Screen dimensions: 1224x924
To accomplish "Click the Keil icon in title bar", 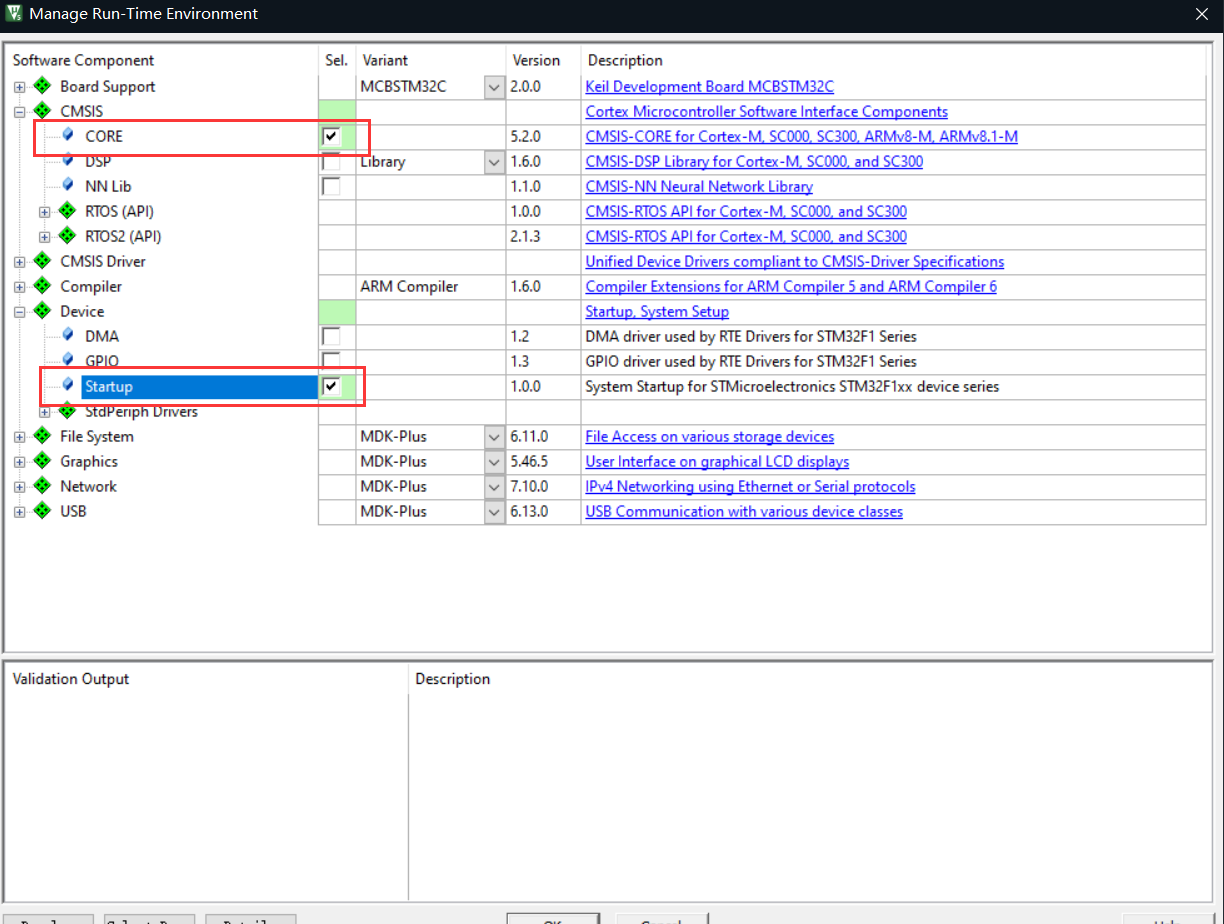I will pyautogui.click(x=14, y=14).
